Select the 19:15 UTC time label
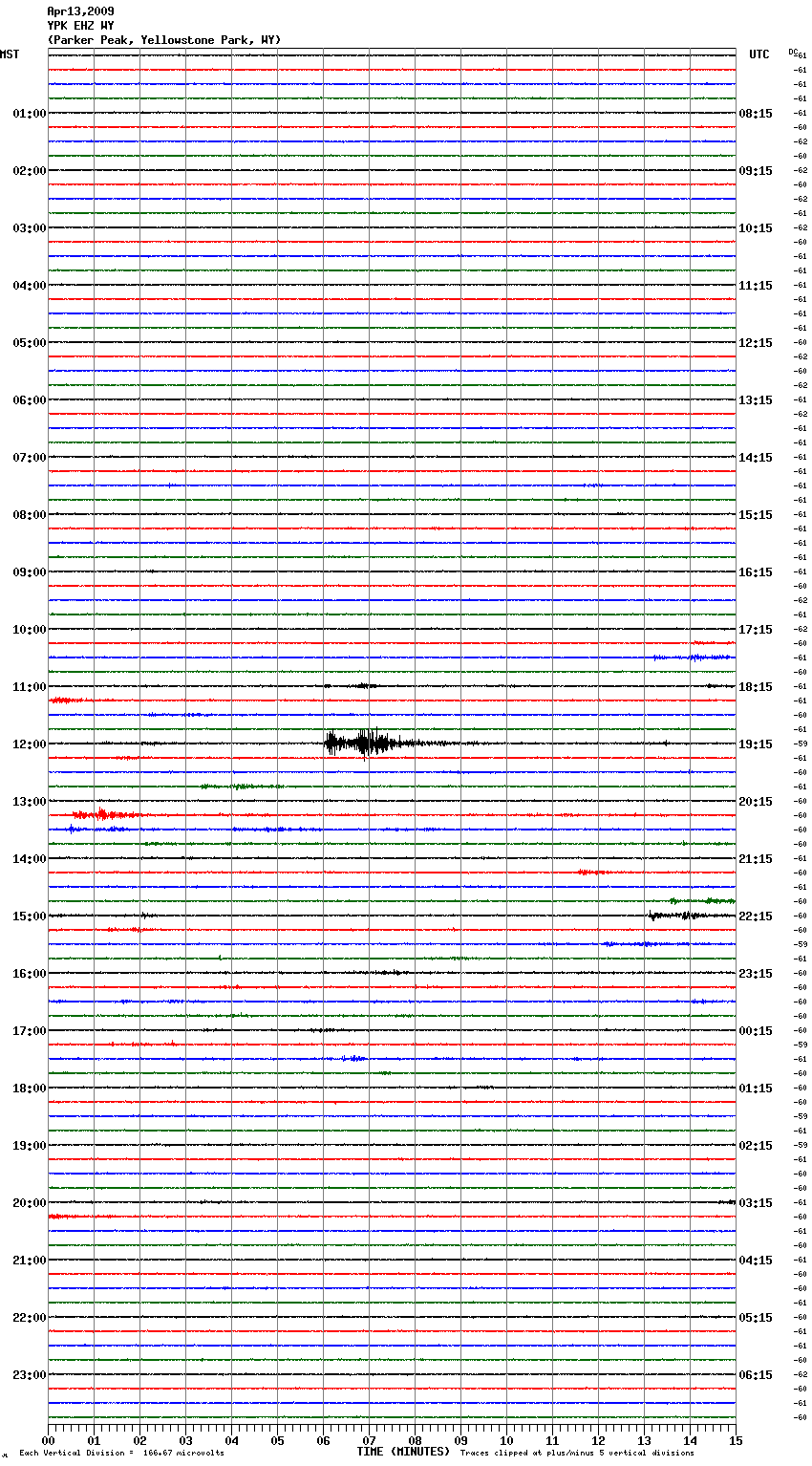 click(x=756, y=744)
